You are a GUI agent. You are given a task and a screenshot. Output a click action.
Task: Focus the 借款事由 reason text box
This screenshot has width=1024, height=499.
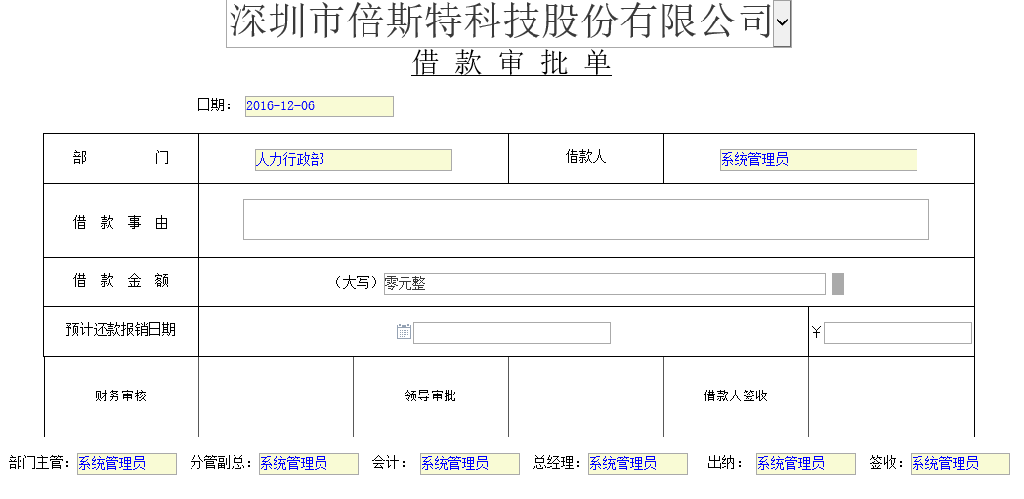tap(586, 219)
